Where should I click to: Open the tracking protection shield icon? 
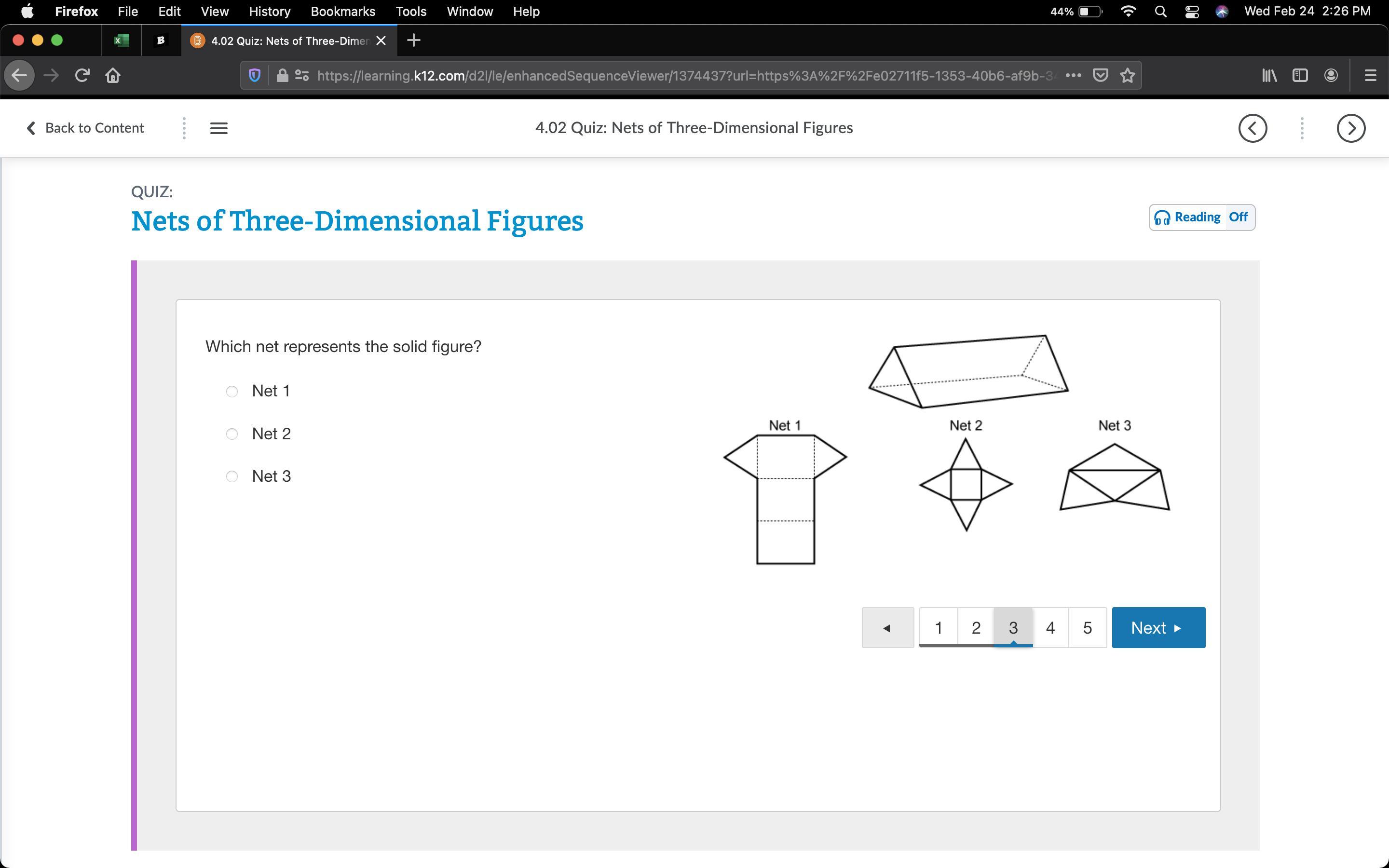(255, 75)
